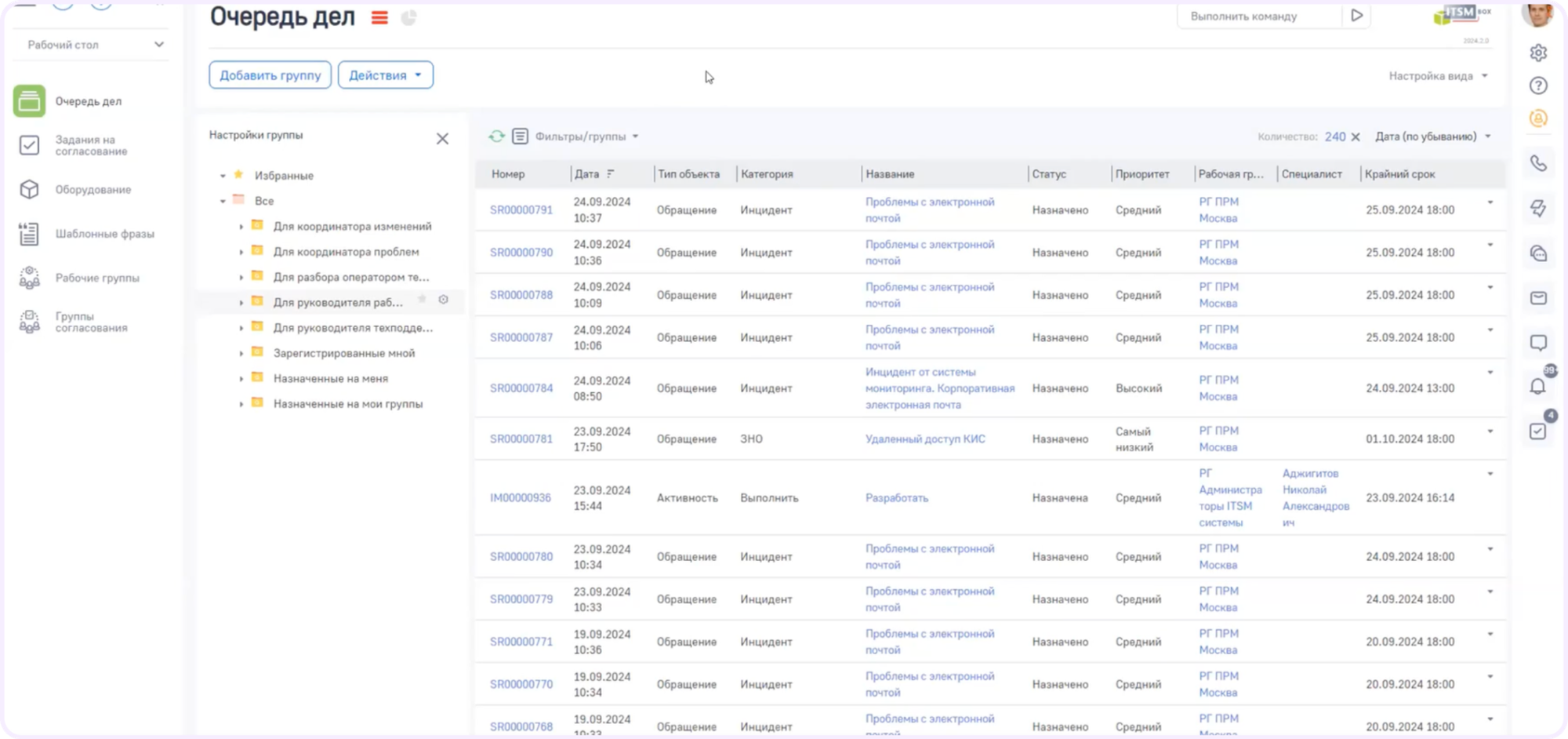
Task: Open Аджигитов Николай Александрович specialist link
Action: pos(1316,498)
